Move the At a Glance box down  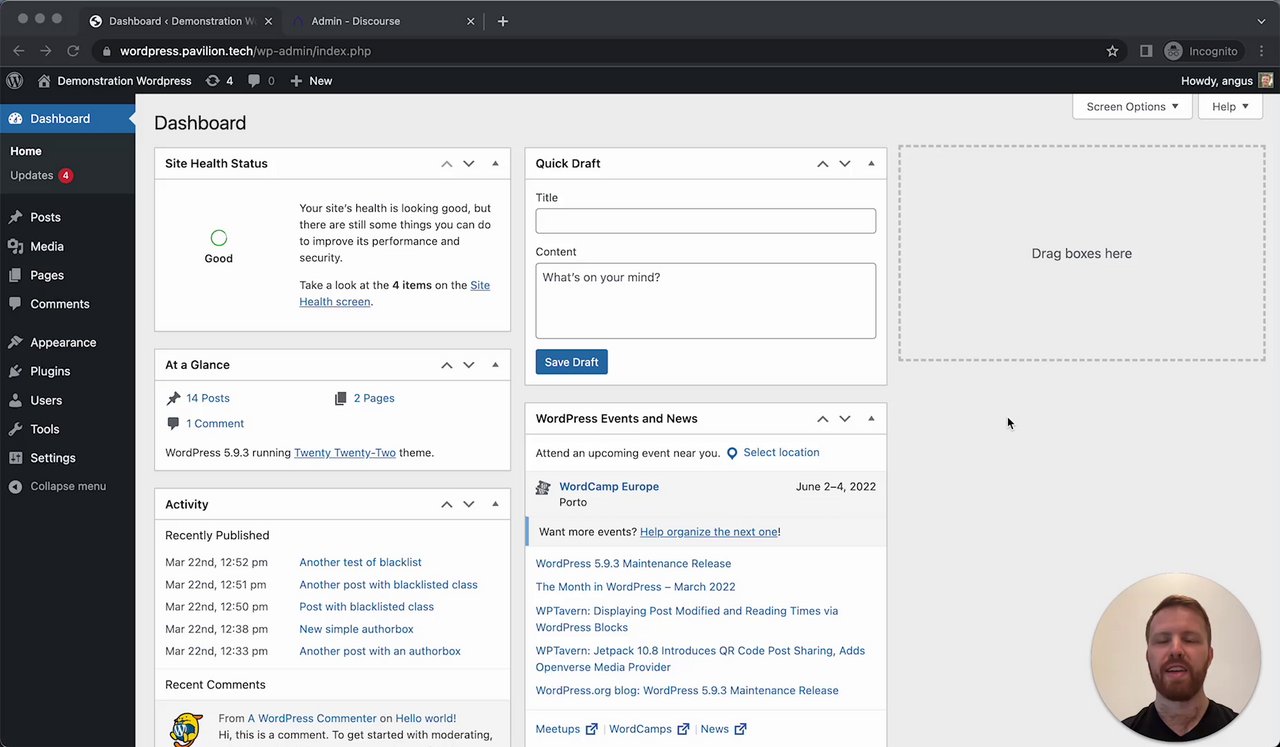(469, 365)
